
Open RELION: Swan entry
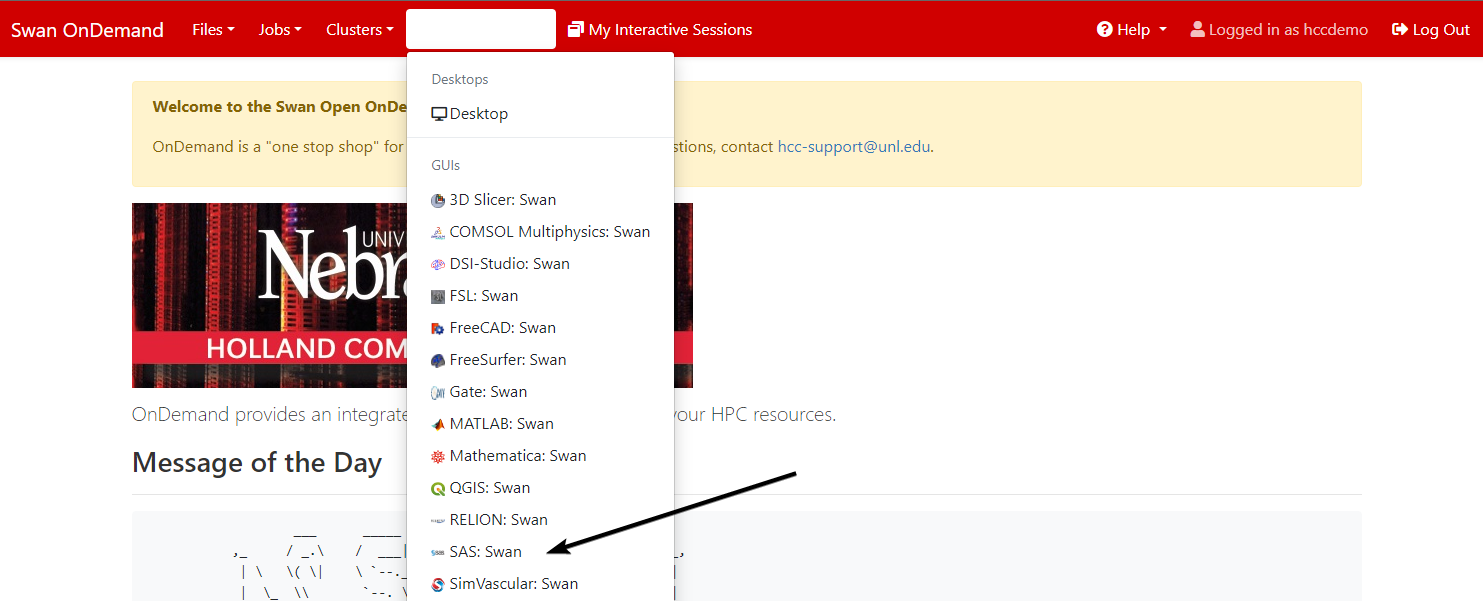[540, 520]
